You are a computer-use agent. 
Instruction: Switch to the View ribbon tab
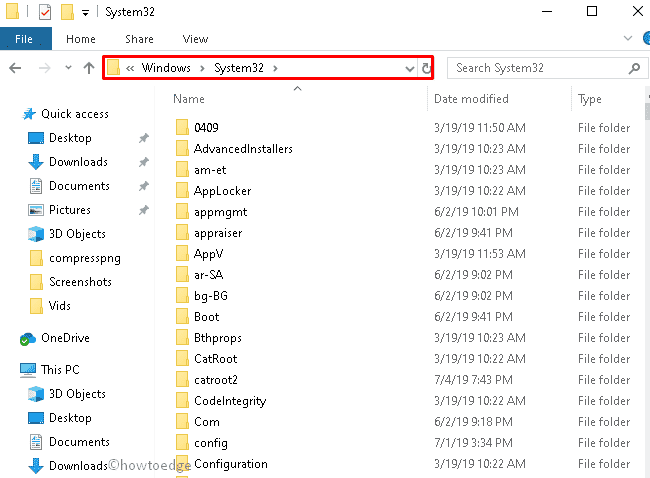click(195, 39)
